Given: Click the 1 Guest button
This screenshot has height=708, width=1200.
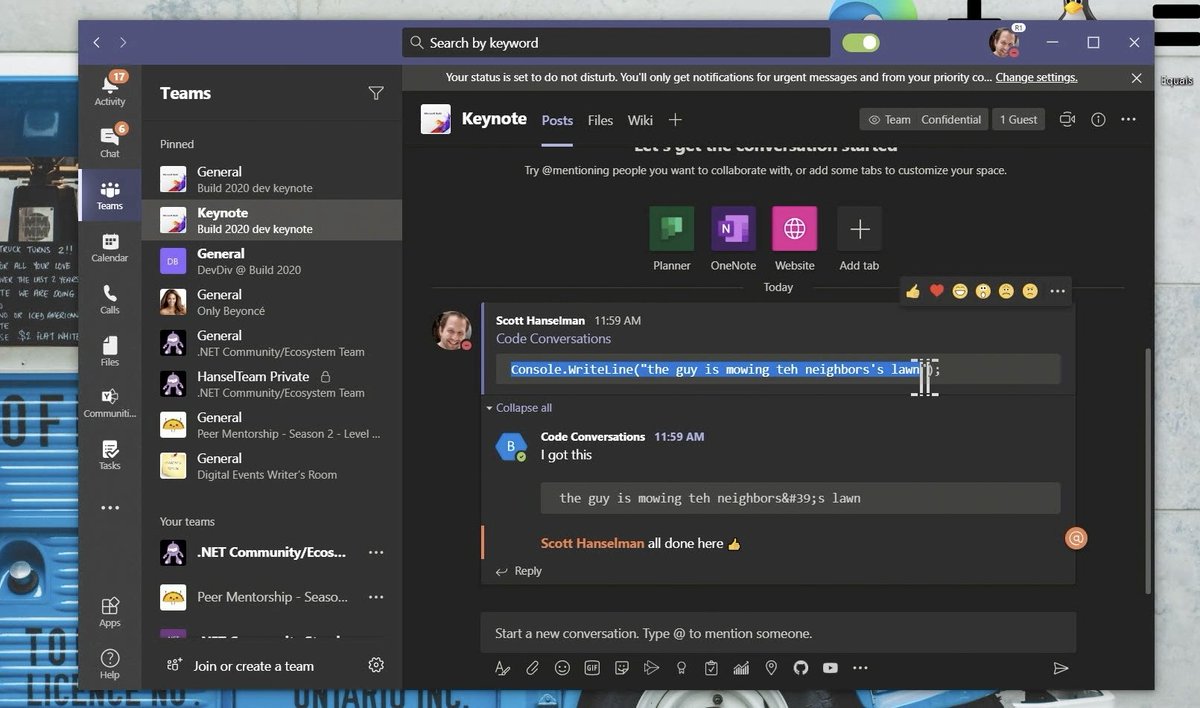Looking at the screenshot, I should 1019,120.
